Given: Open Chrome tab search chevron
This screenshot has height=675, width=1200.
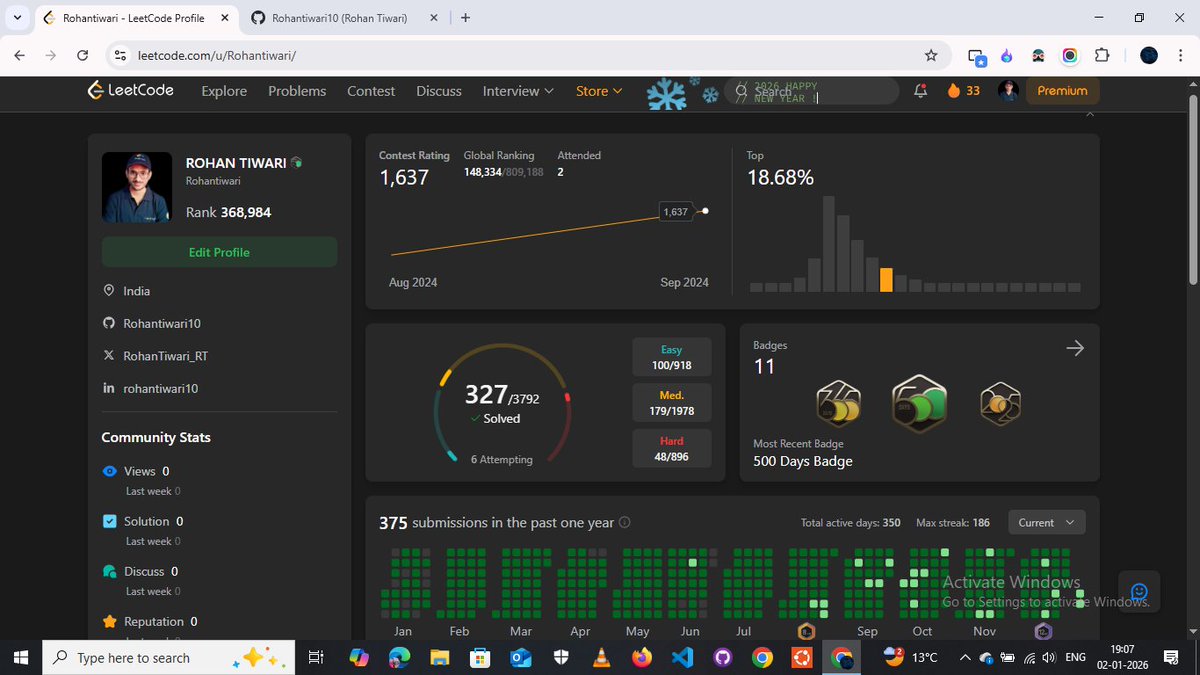Looking at the screenshot, I should (17, 18).
